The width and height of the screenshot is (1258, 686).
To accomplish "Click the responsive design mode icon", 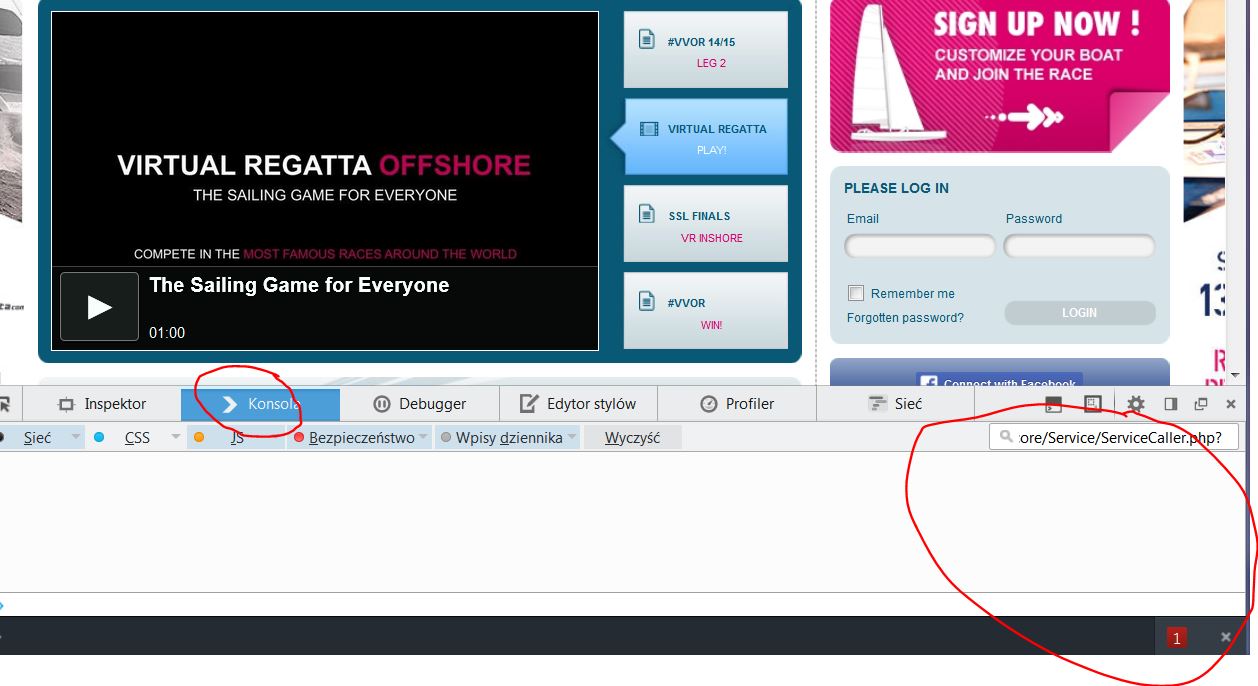I will 1092,404.
